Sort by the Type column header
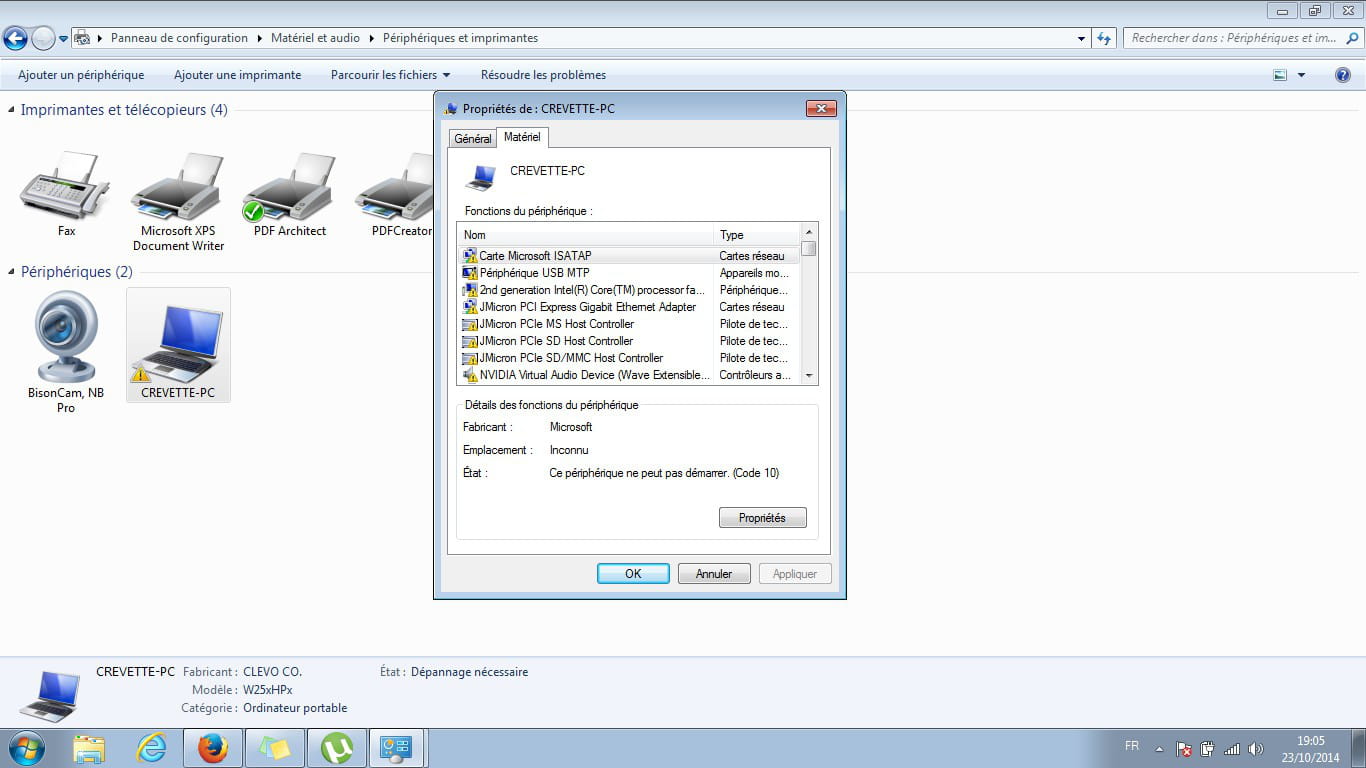Viewport: 1366px width, 768px height. (x=757, y=235)
